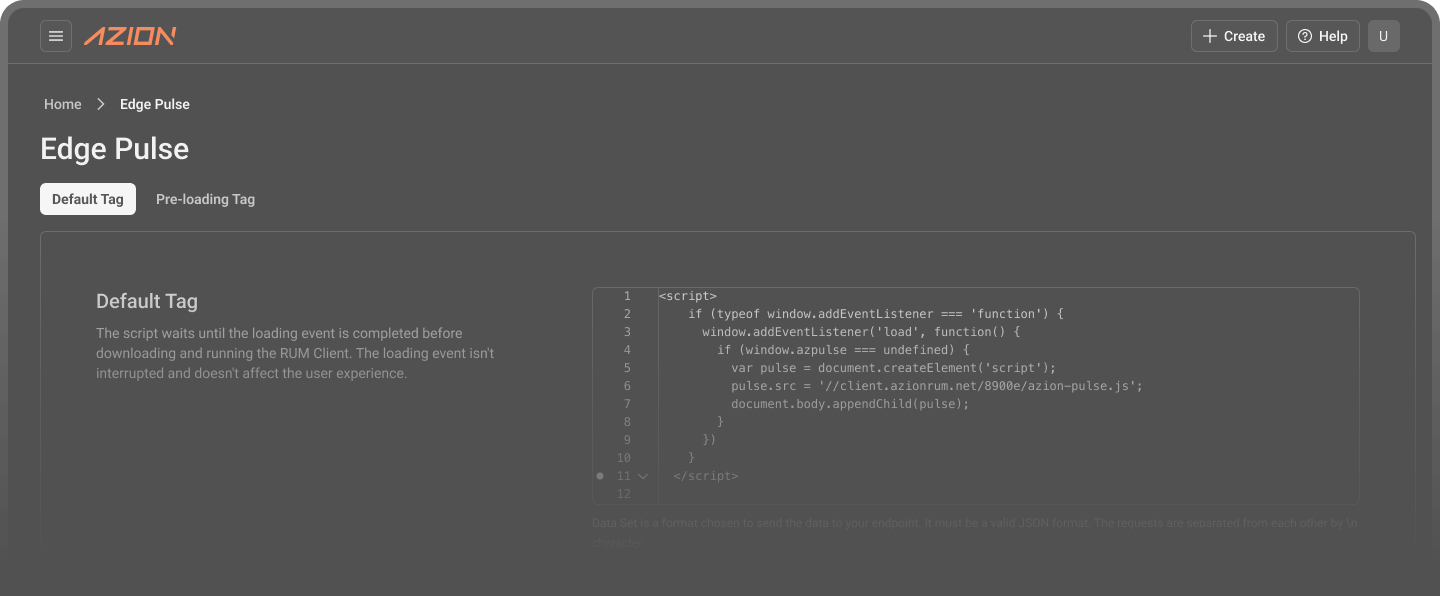
Task: Click the document.body.appendChild(pulse) line
Action: [x=850, y=404]
